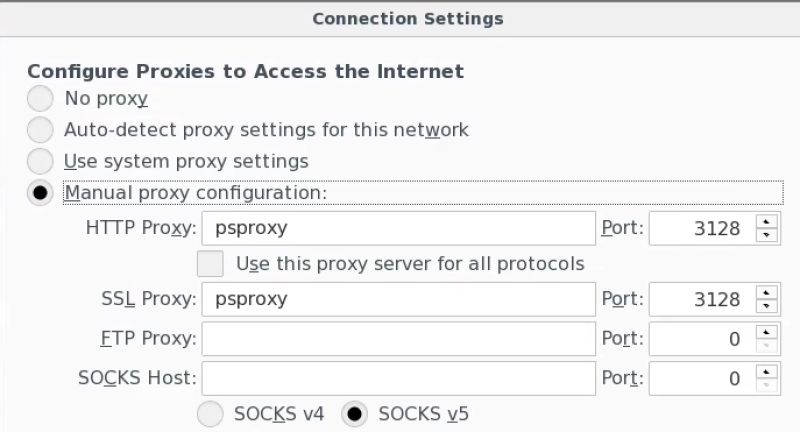The height and width of the screenshot is (432, 800).
Task: Decrease the SSL Proxy port with down arrow
Action: click(766, 306)
